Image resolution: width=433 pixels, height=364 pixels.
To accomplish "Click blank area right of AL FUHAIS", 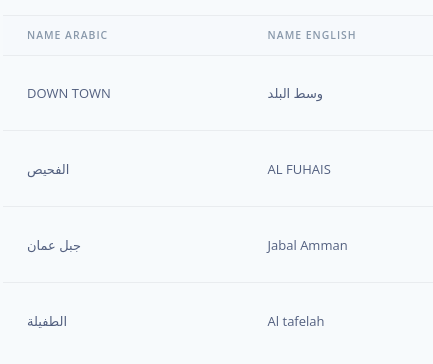I will pos(382,170).
